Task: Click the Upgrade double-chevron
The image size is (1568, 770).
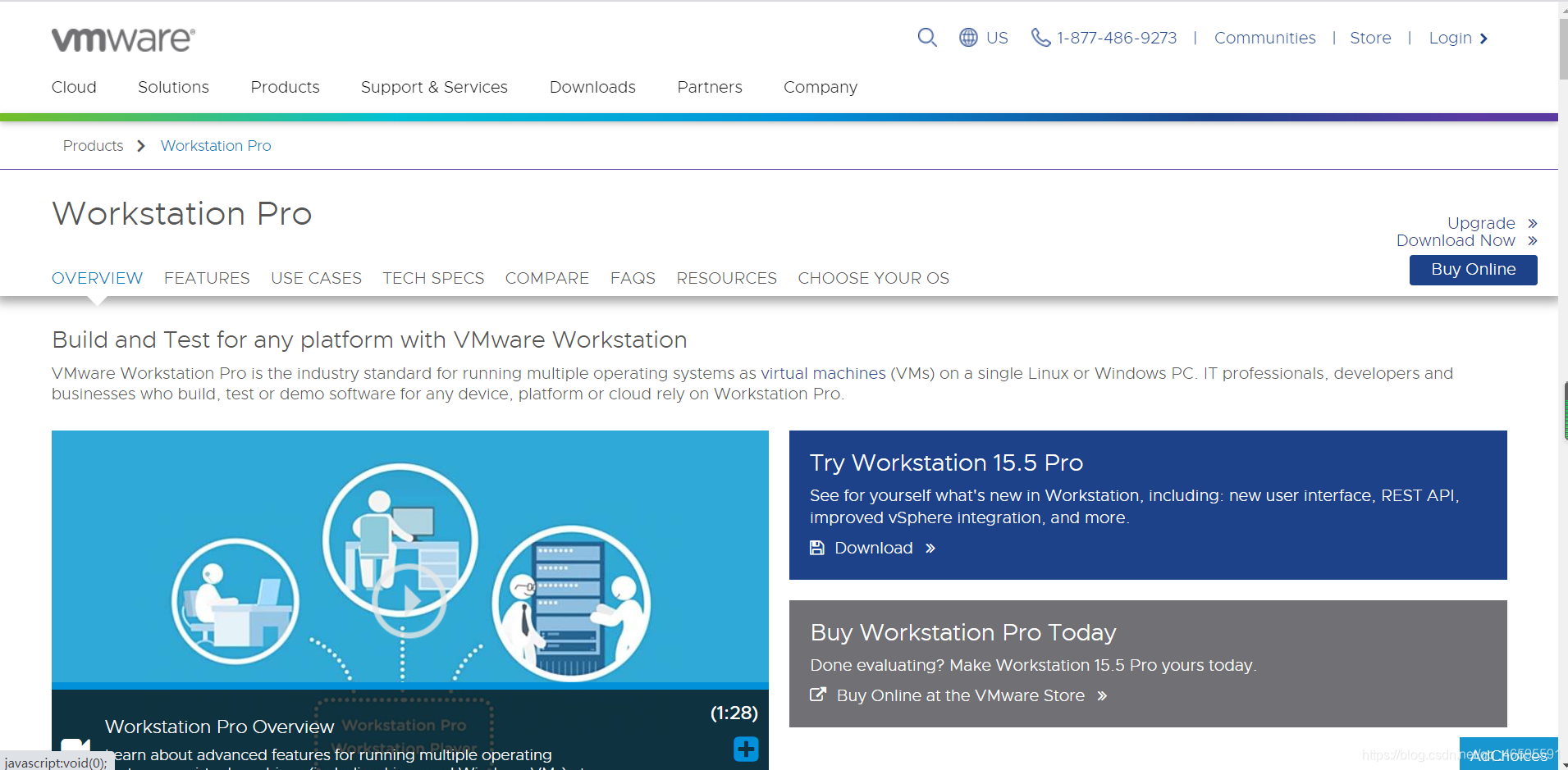Action: pyautogui.click(x=1532, y=223)
